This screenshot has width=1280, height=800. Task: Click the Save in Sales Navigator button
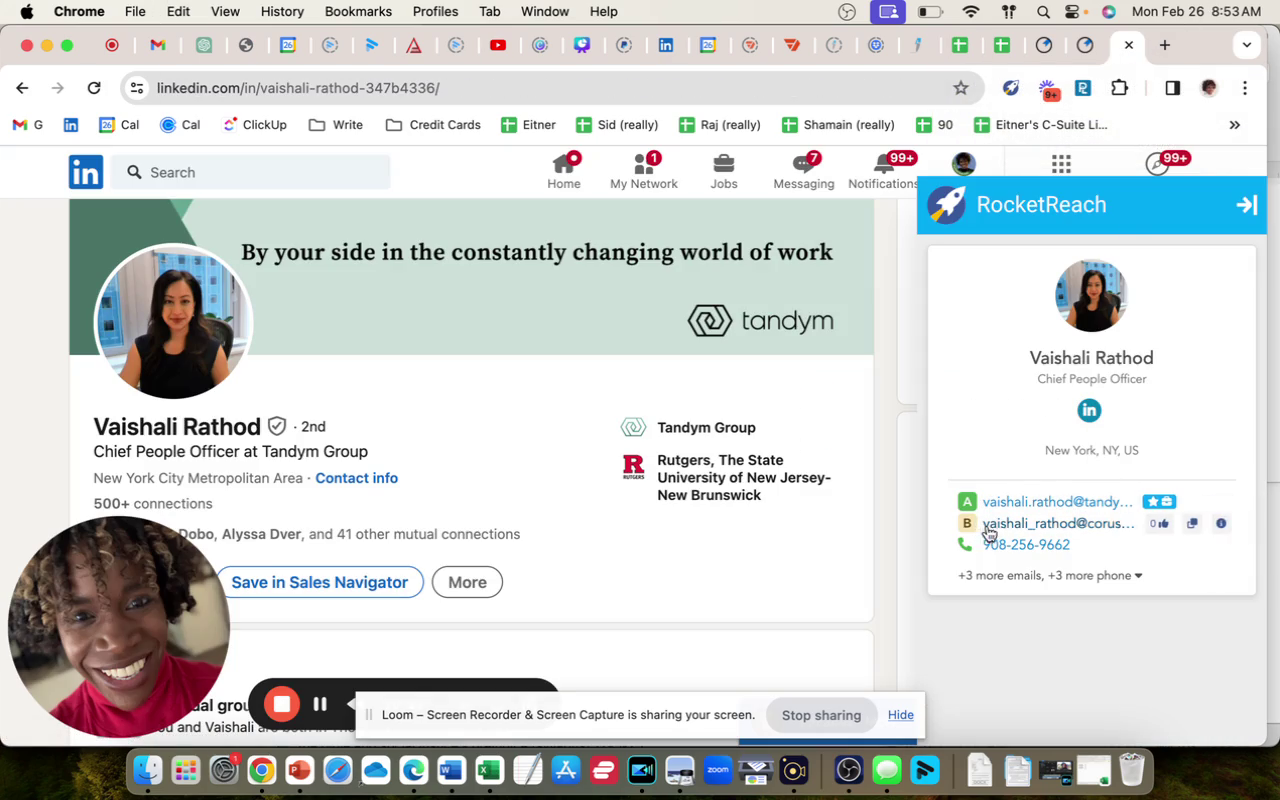(320, 582)
